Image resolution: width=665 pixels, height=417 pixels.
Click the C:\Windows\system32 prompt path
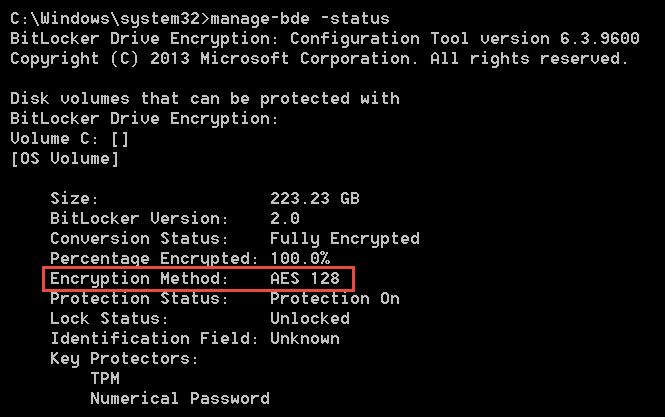click(x=110, y=19)
